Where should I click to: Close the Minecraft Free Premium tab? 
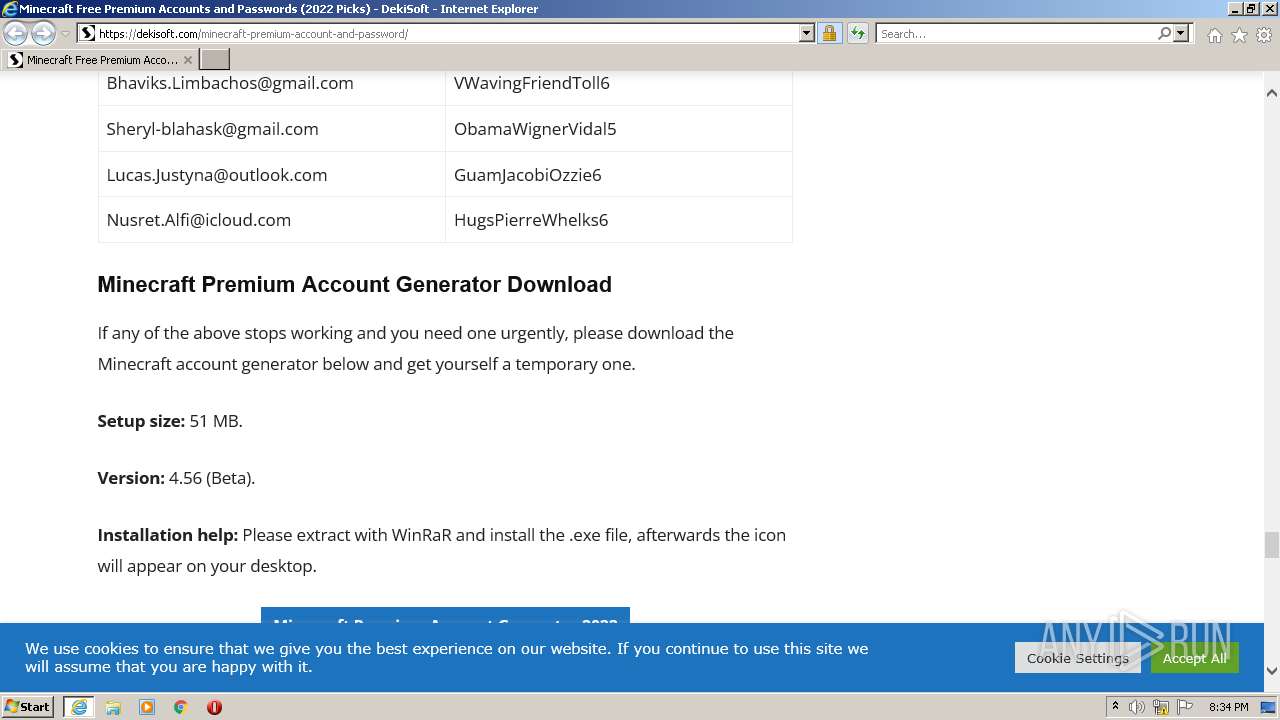tap(187, 60)
